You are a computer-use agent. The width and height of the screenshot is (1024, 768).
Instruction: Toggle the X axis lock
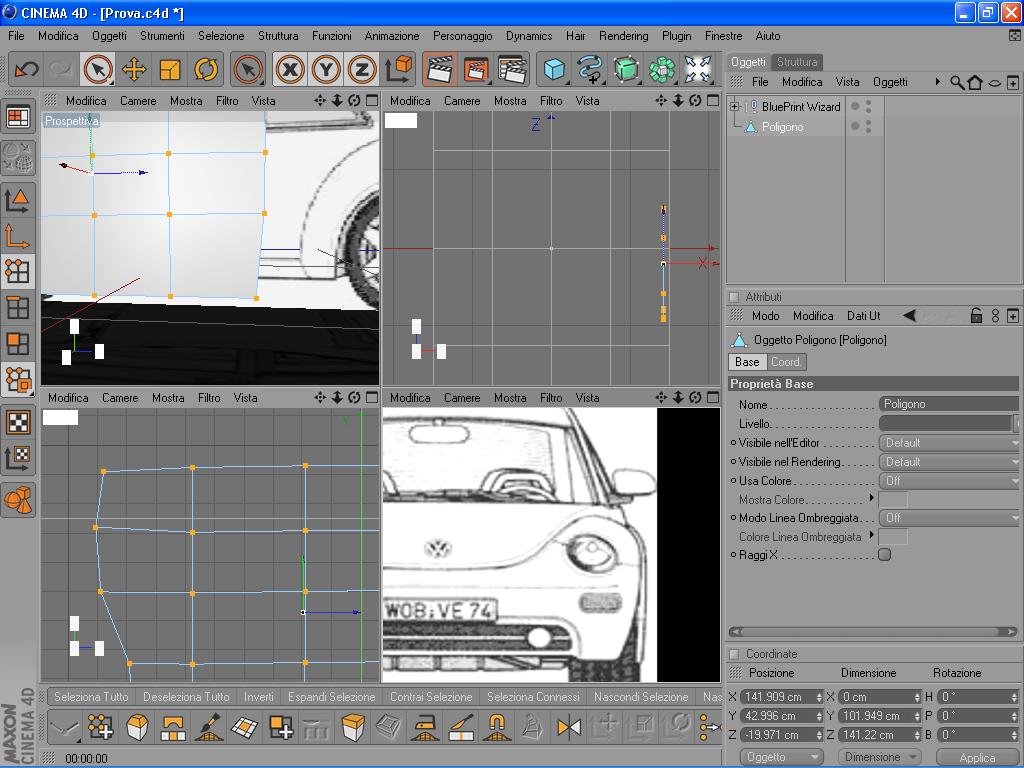tap(290, 69)
